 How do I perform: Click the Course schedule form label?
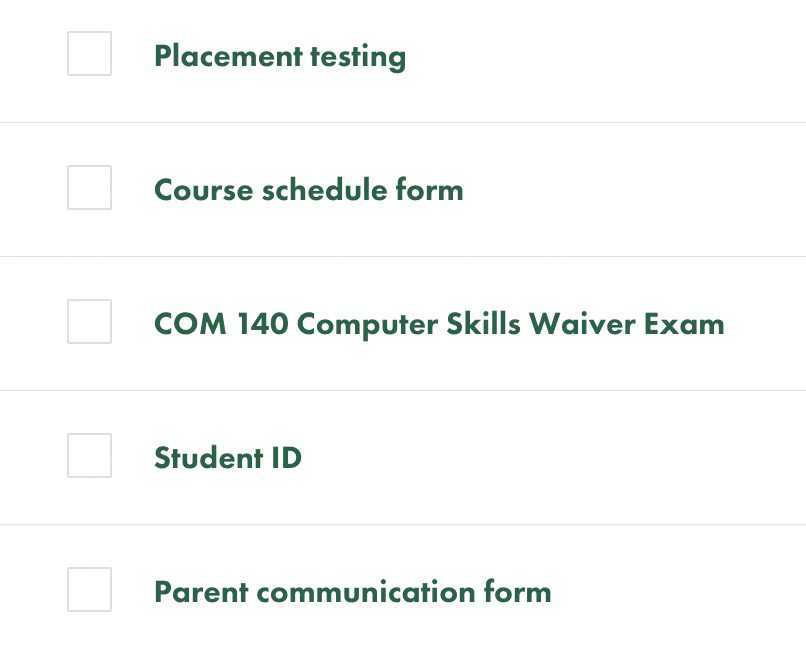tap(309, 190)
